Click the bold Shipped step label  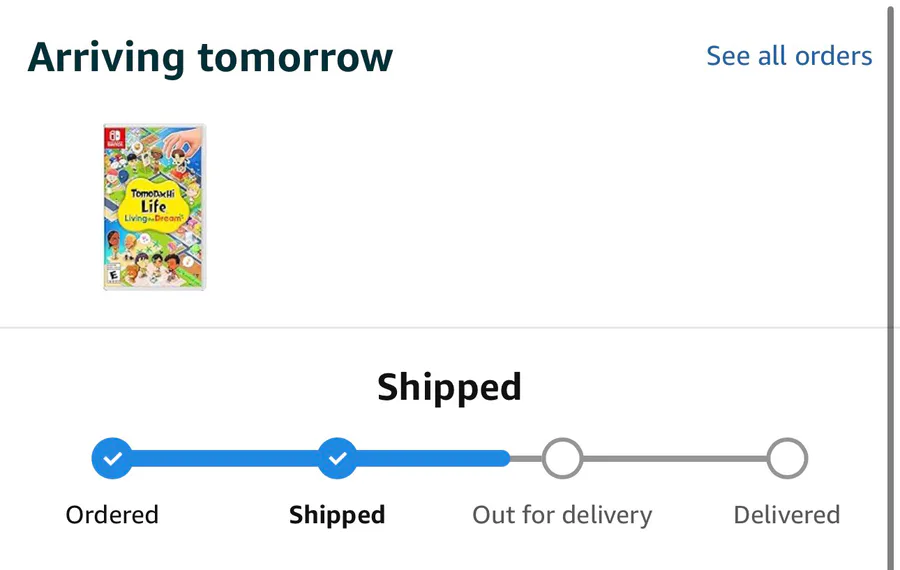(337, 515)
